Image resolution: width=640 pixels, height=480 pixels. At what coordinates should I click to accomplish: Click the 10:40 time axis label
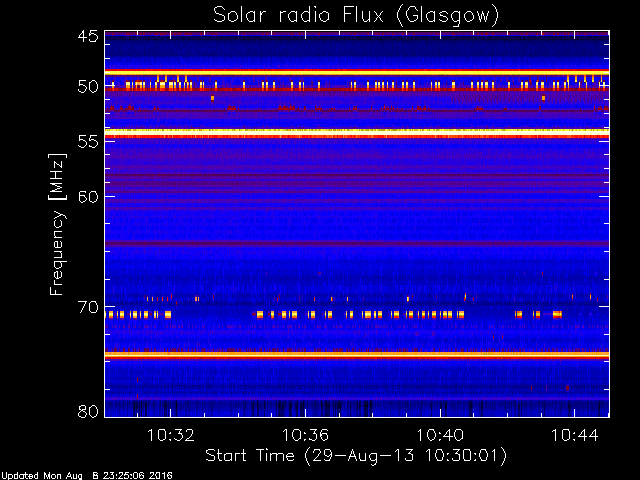440,435
